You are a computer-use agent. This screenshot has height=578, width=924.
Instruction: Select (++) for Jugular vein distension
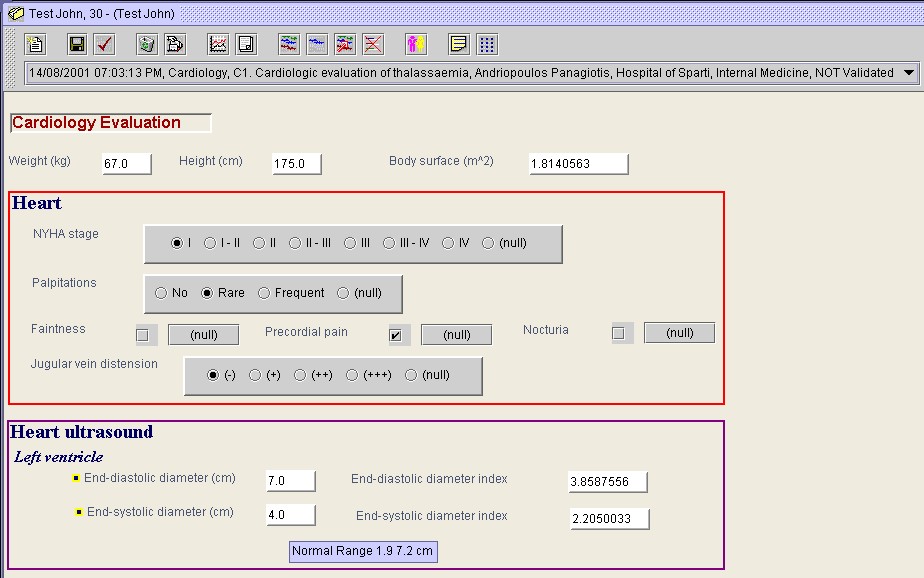click(300, 375)
